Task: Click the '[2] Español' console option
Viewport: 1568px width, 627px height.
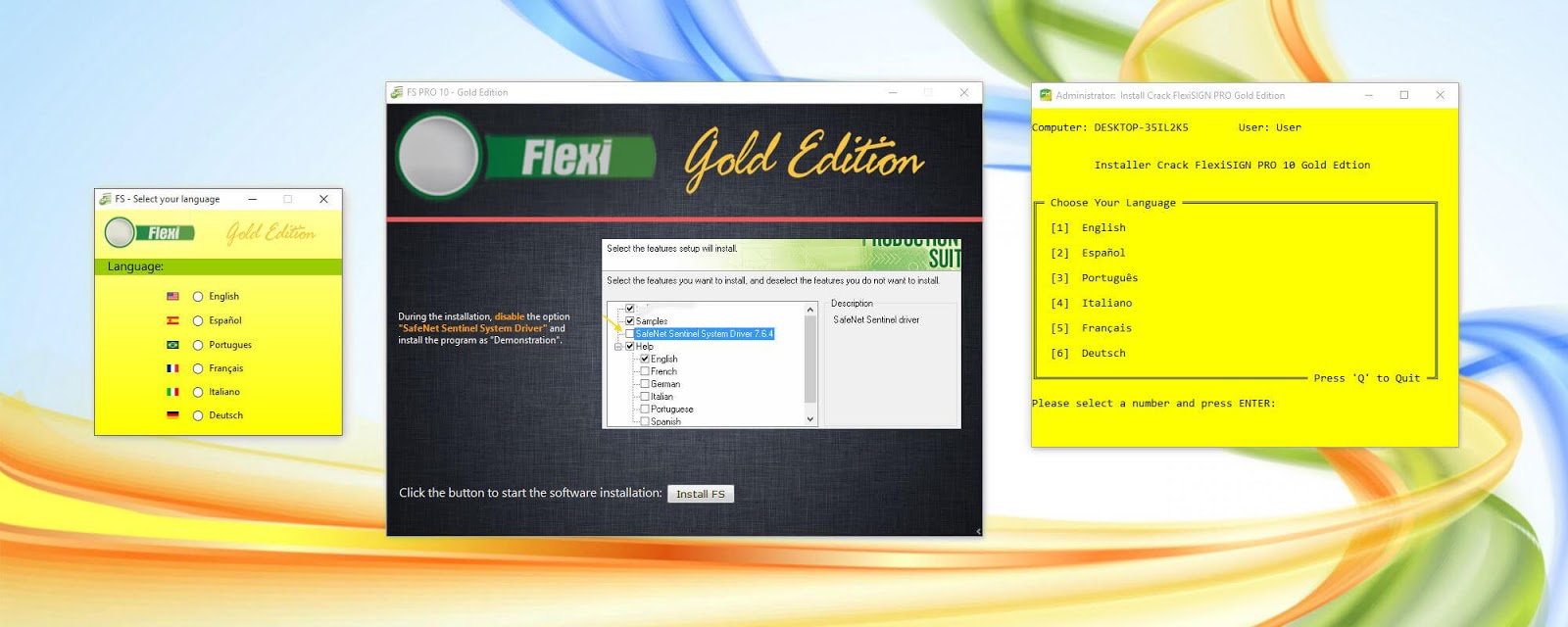Action: [1088, 253]
